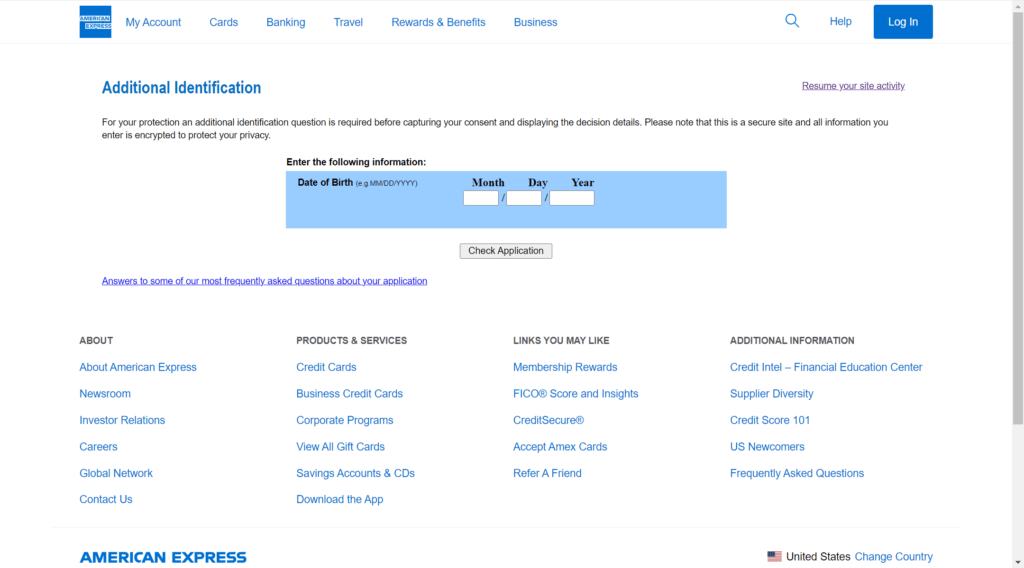The height and width of the screenshot is (568, 1024).
Task: Open the Business menu
Action: coord(536,22)
